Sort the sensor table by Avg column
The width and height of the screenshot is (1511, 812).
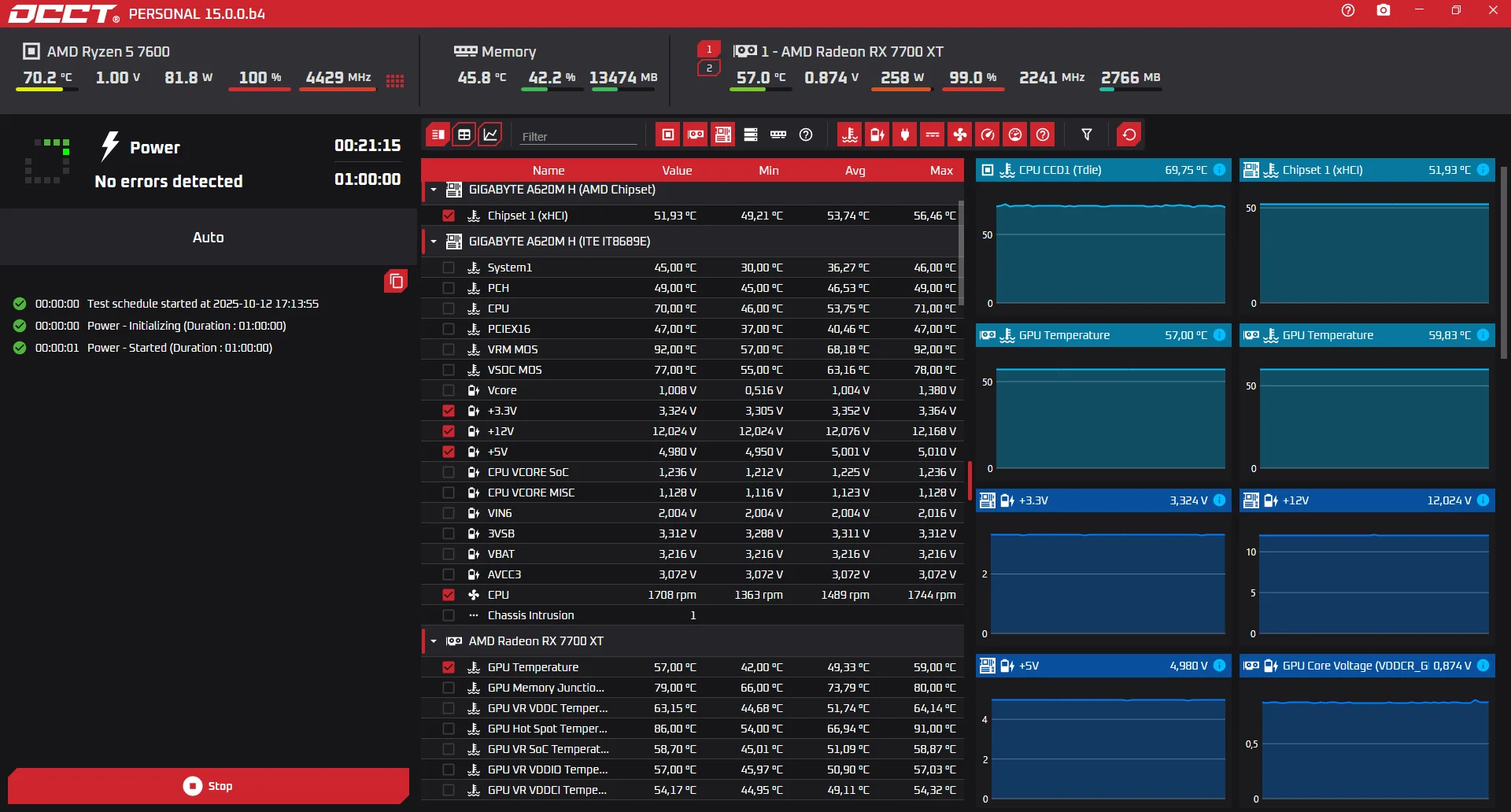click(x=855, y=171)
